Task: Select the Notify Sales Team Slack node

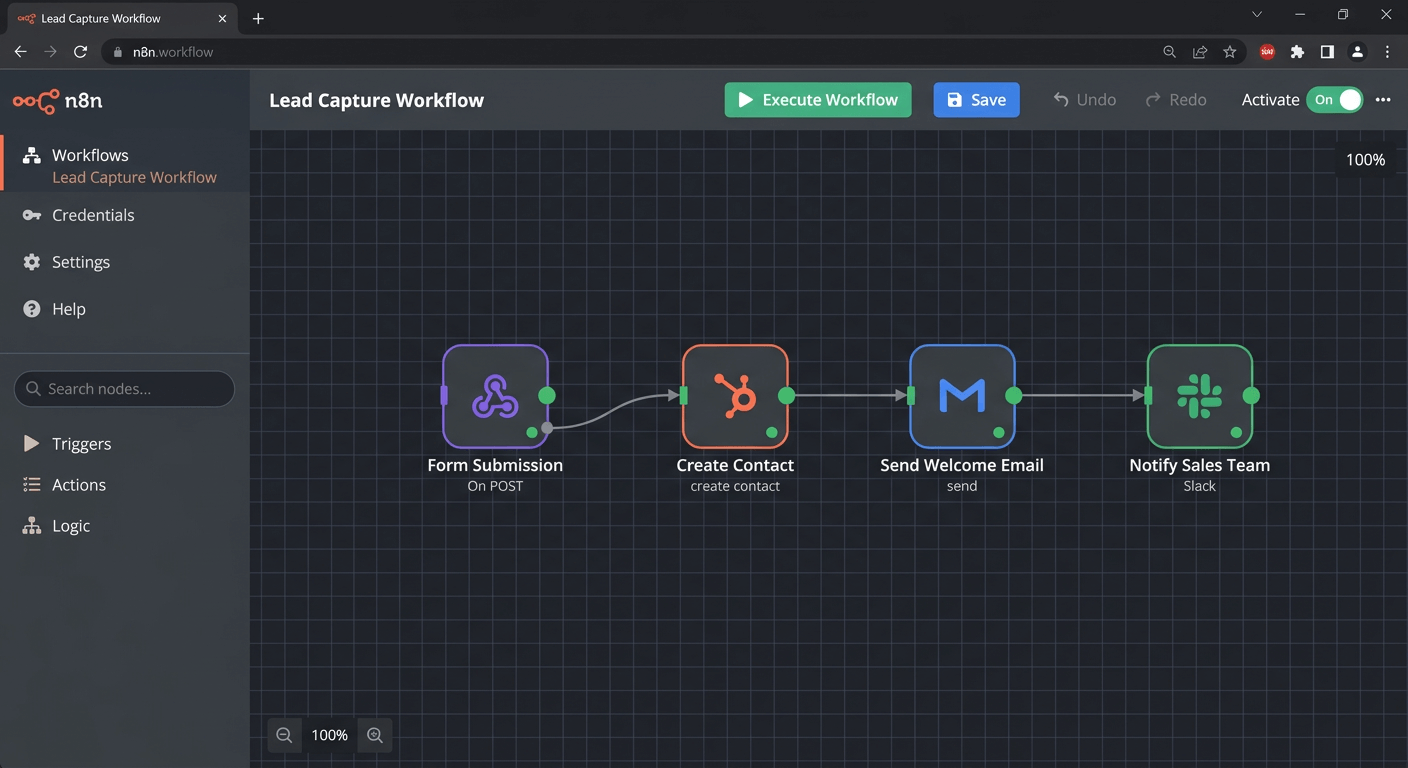Action: click(1200, 396)
